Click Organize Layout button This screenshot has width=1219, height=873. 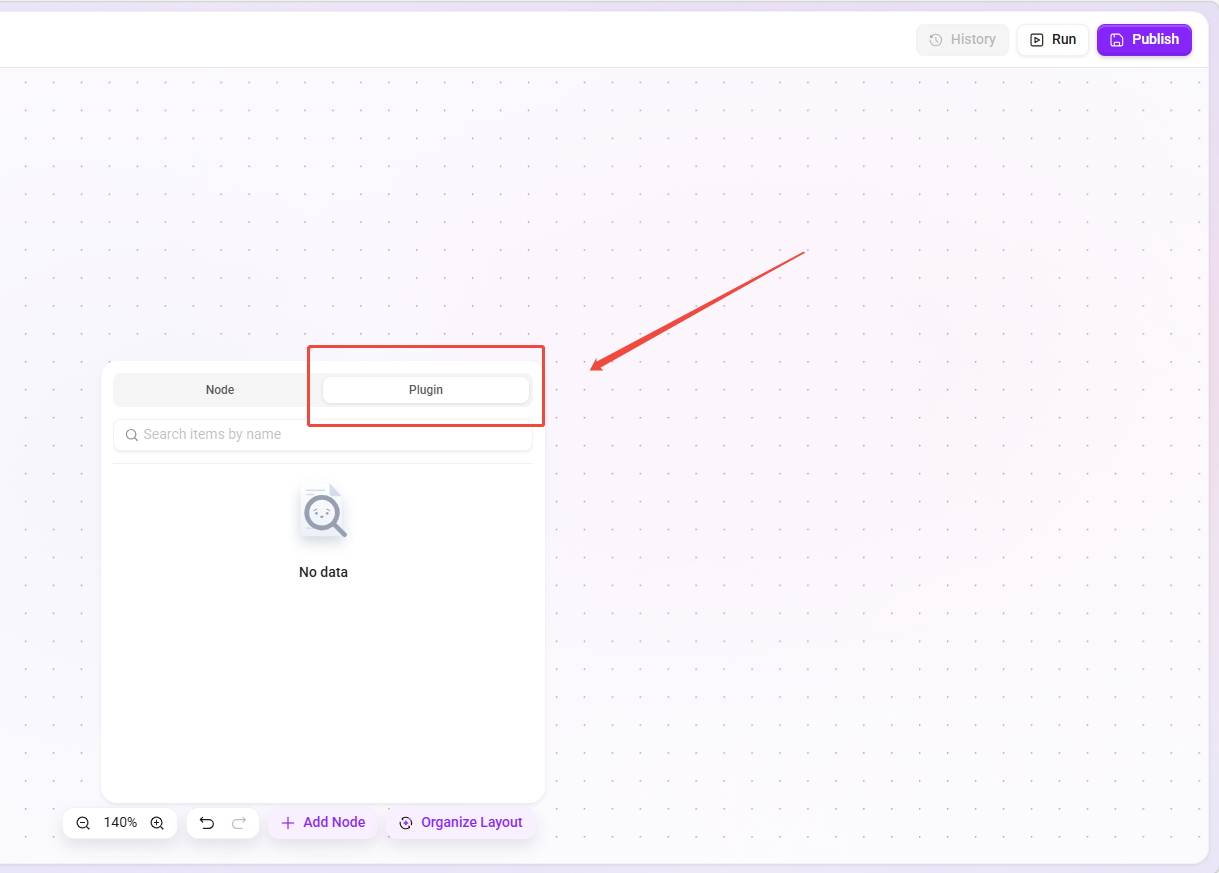pyautogui.click(x=461, y=823)
